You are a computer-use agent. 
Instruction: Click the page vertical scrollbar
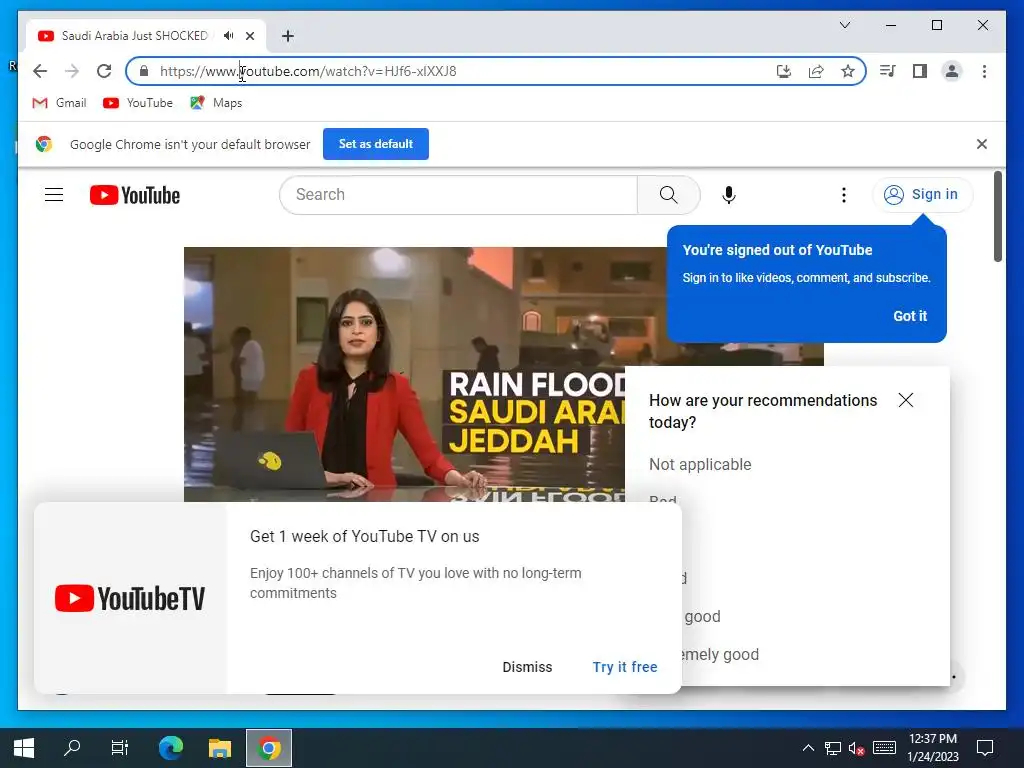[x=997, y=217]
